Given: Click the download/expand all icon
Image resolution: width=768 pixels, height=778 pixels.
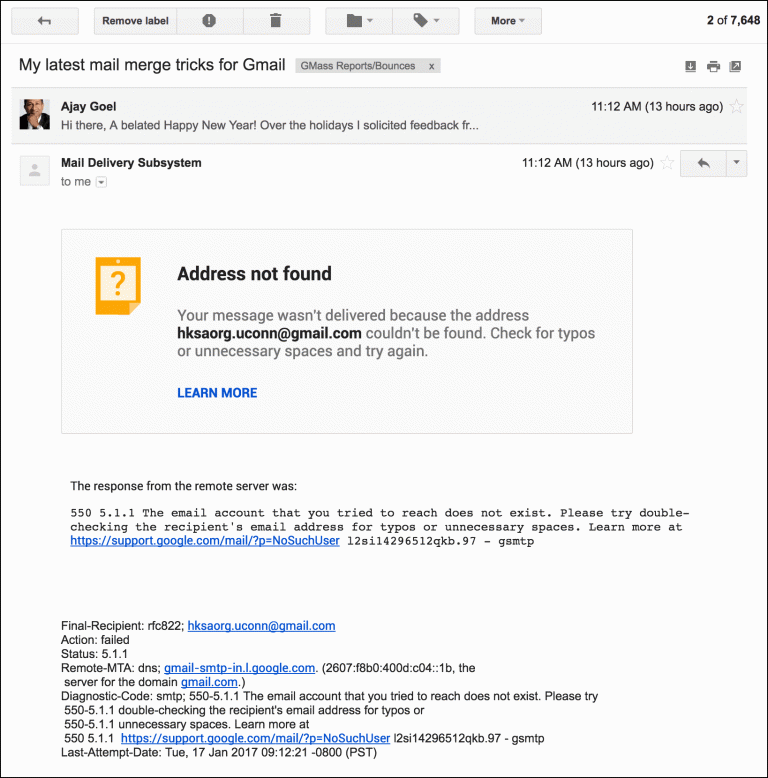Looking at the screenshot, I should (x=690, y=66).
